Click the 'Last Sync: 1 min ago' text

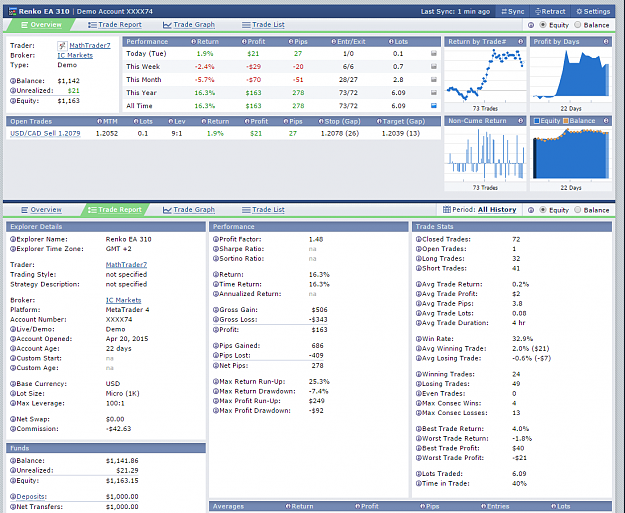point(455,12)
